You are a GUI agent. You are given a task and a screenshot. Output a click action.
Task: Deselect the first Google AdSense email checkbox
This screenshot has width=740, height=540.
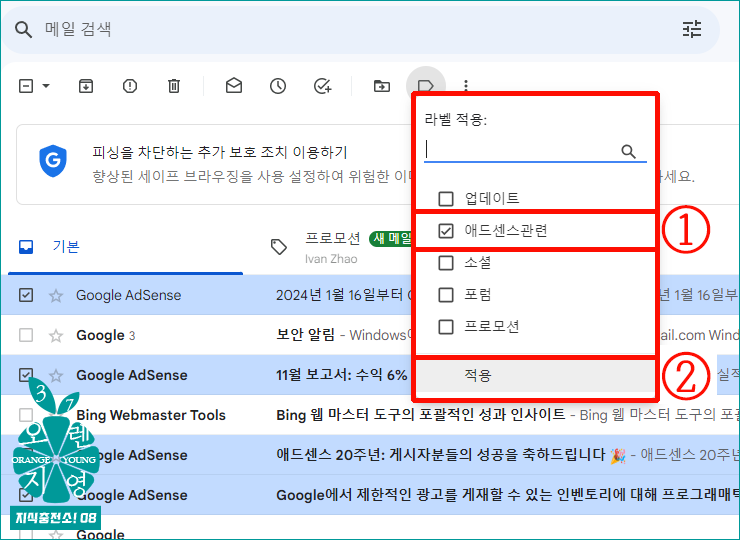click(26, 295)
